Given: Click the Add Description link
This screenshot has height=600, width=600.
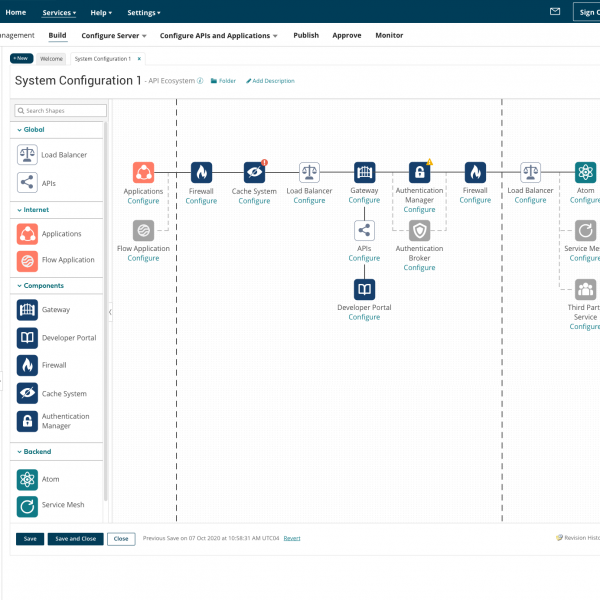Looking at the screenshot, I should (x=270, y=81).
